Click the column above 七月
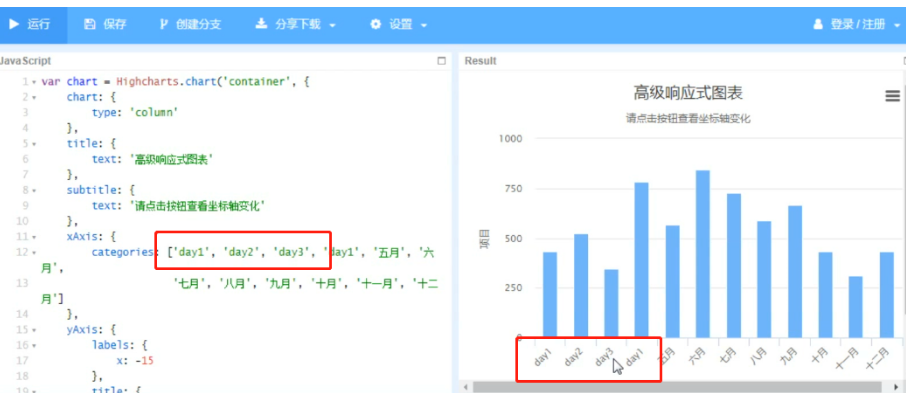The width and height of the screenshot is (906, 393). (x=734, y=265)
